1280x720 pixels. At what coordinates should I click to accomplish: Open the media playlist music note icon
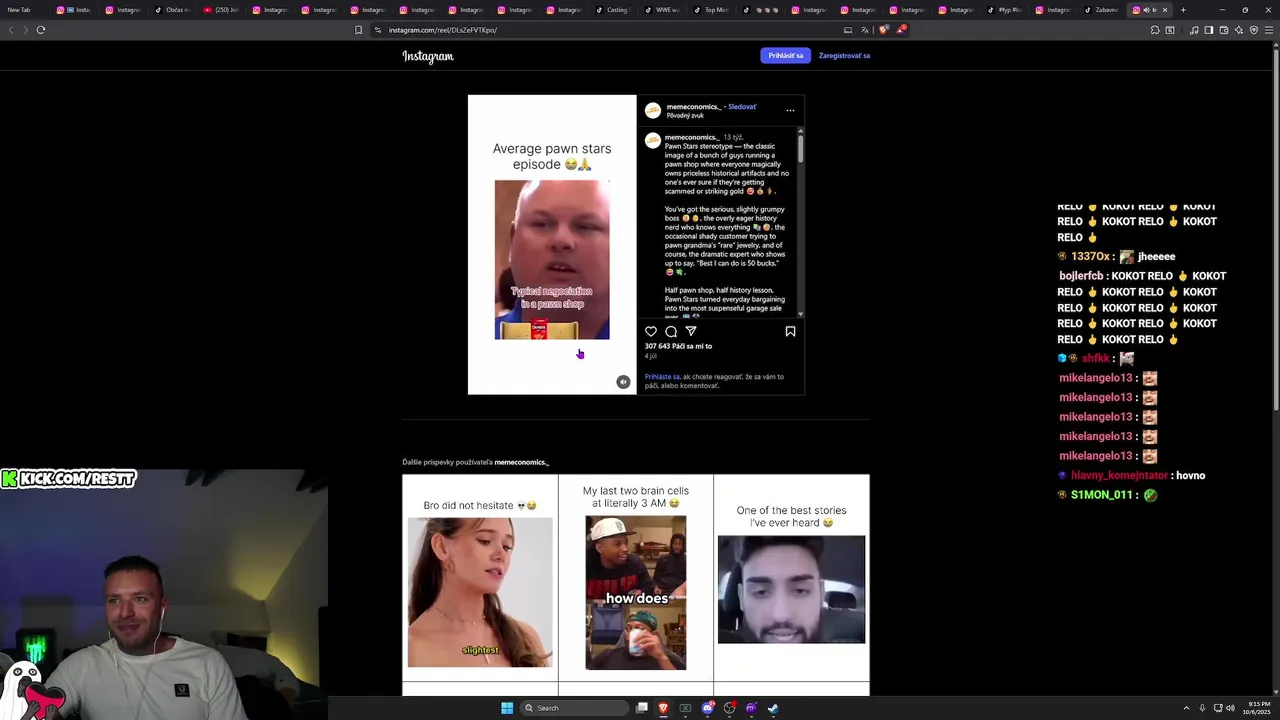click(x=1194, y=30)
